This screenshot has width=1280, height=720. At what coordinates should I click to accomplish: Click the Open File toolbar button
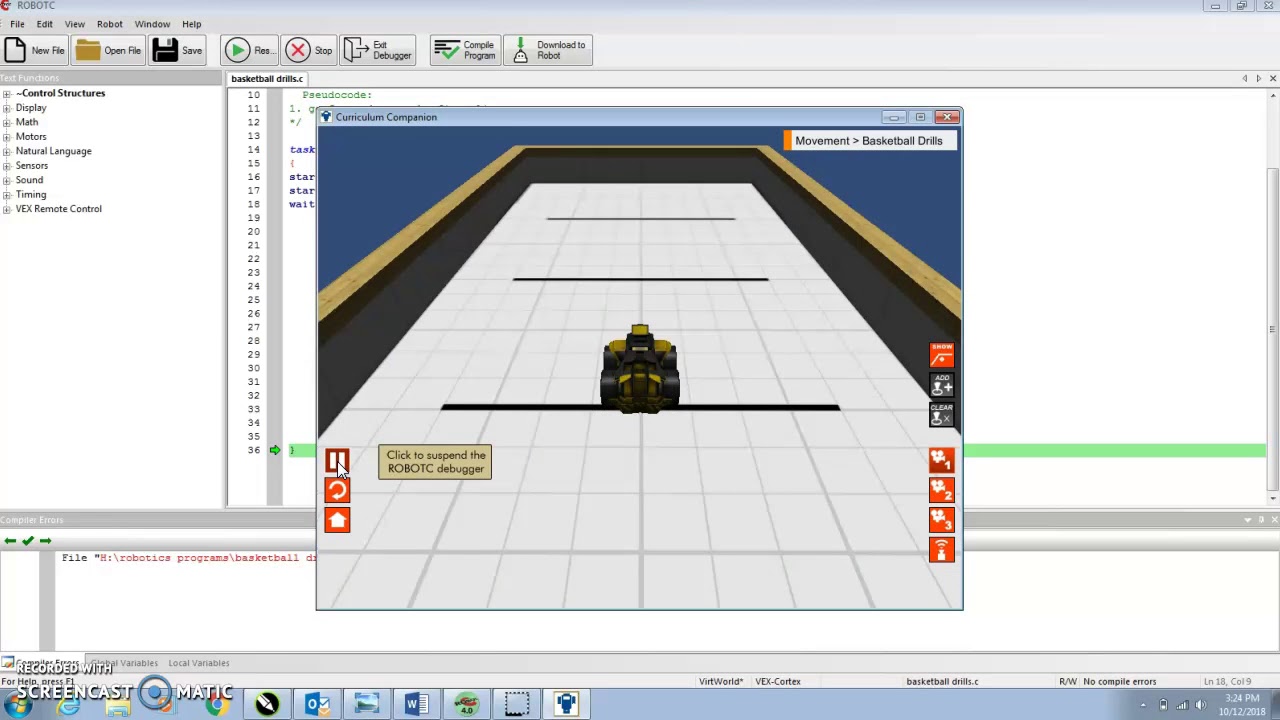coord(108,50)
